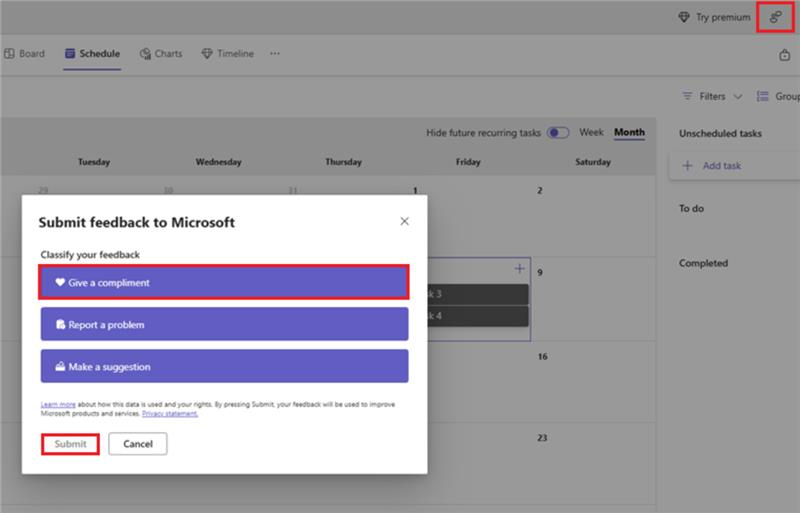This screenshot has width=800, height=513.
Task: Open the task ending in 3 on Friday
Action: 478,294
